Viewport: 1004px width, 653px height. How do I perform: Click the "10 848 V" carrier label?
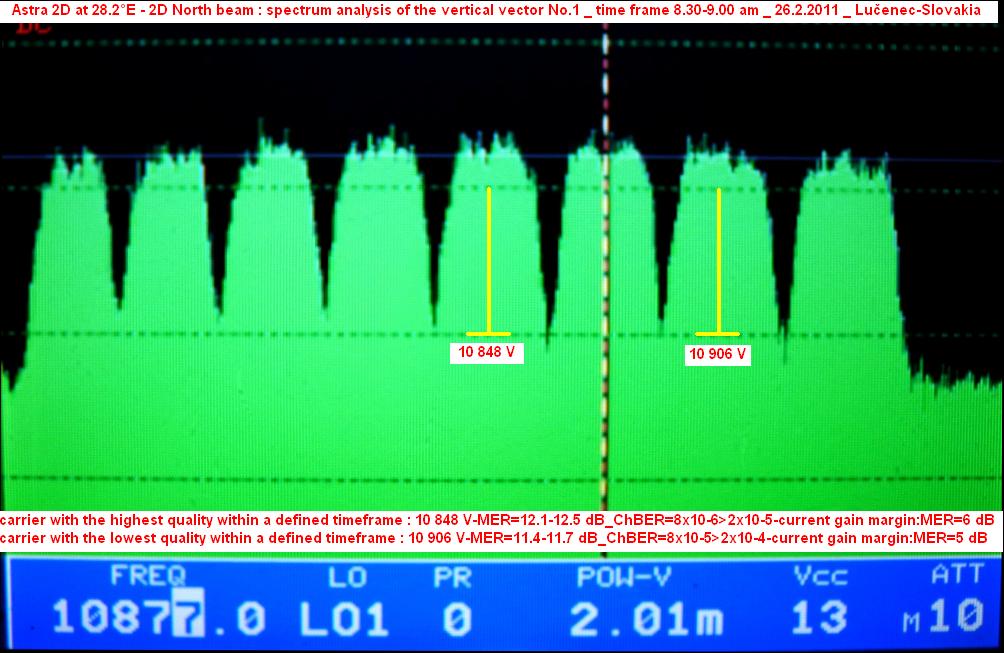pos(487,352)
